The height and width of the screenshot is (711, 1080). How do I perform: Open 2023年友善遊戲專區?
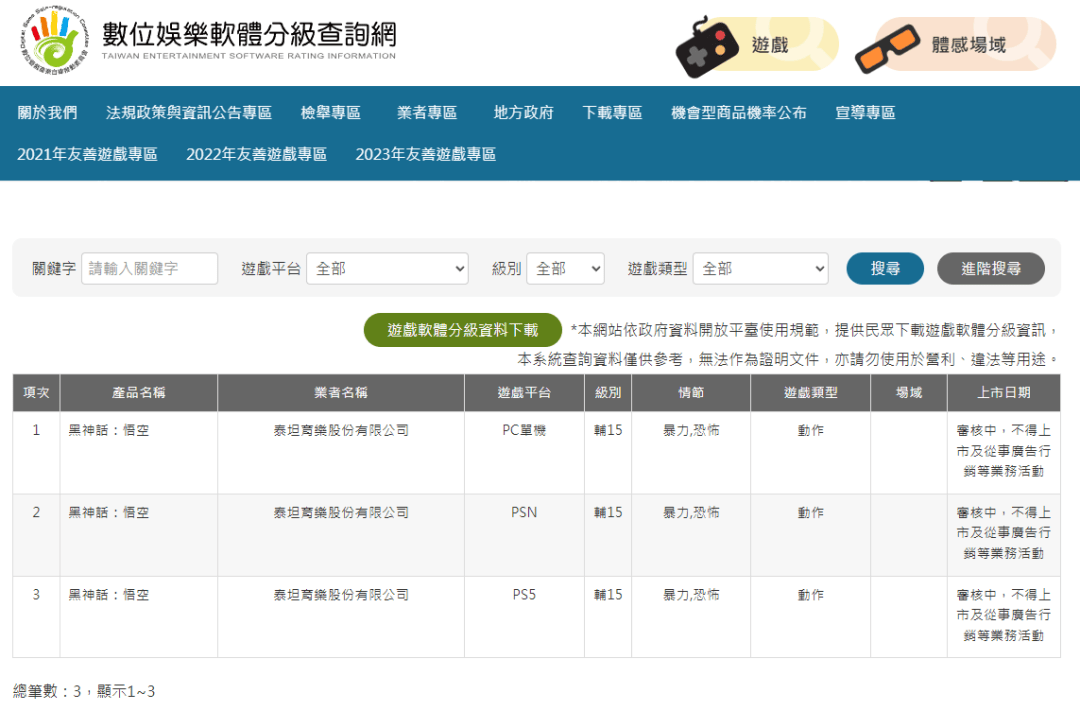point(426,154)
